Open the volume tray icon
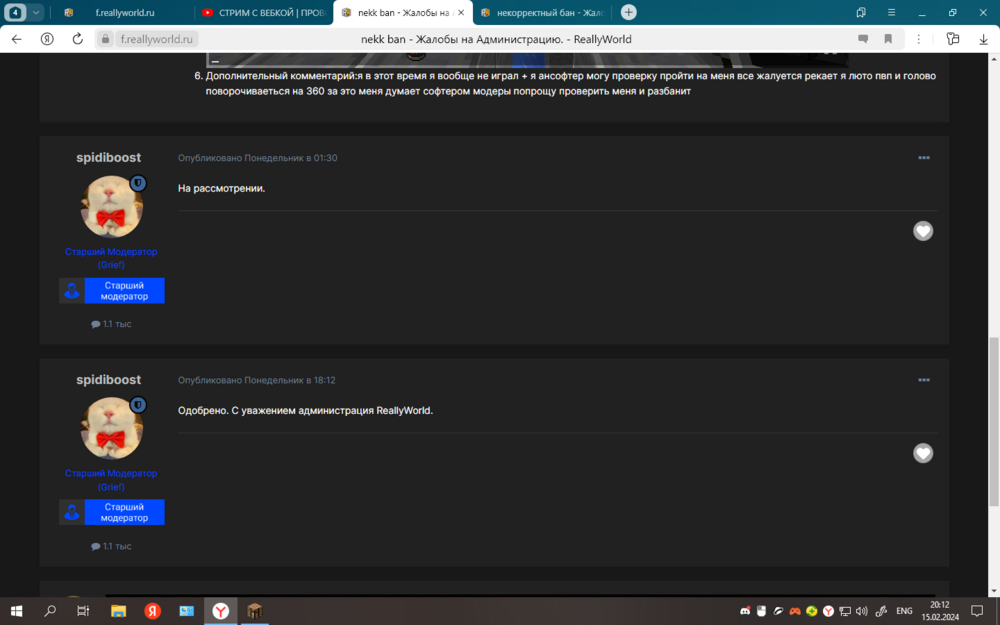 click(862, 611)
